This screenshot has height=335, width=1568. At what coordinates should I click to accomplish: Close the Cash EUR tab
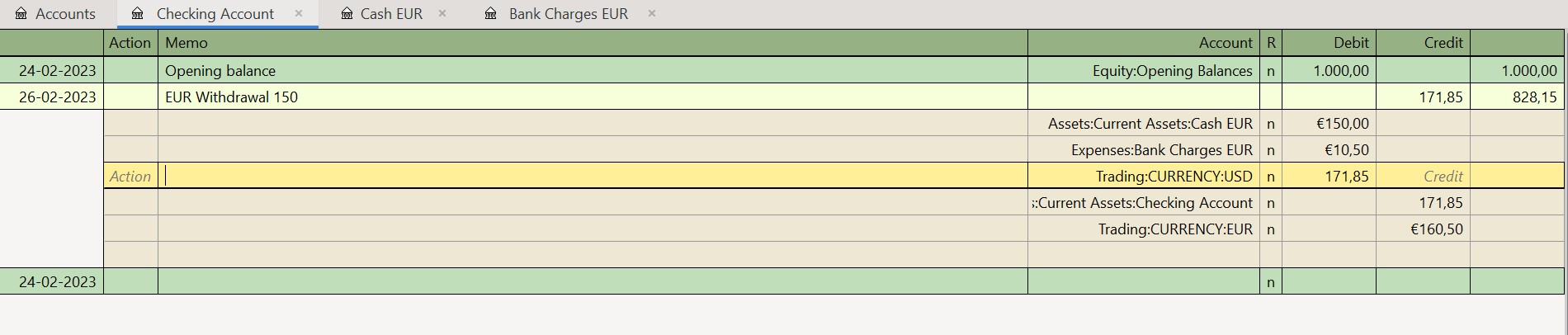pos(442,13)
